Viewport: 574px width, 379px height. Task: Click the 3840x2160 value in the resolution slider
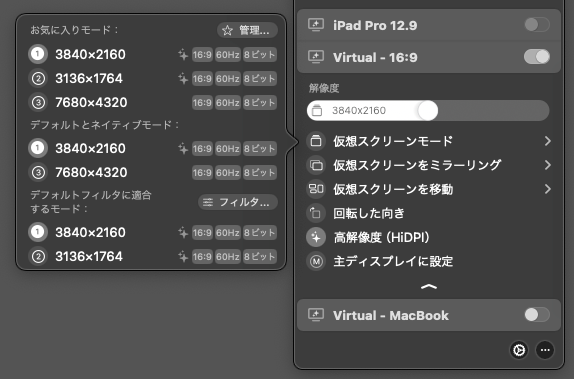point(359,111)
